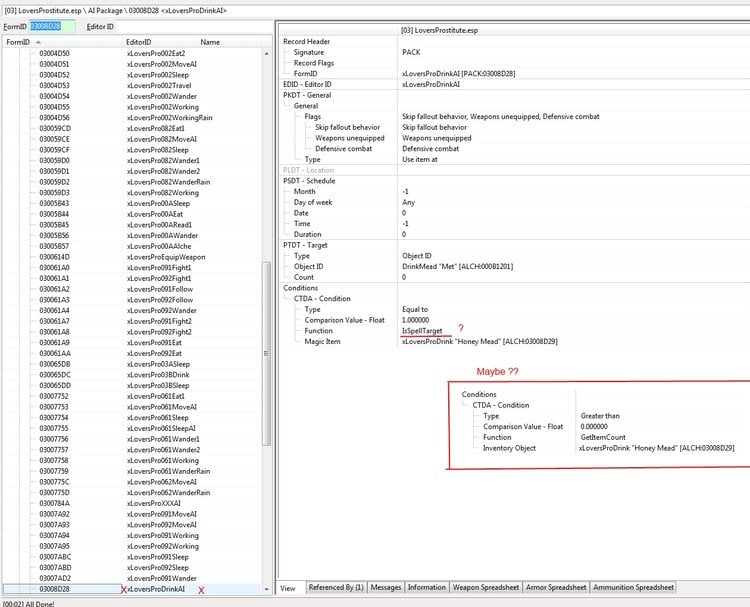Switch to the View tab

pyautogui.click(x=290, y=588)
